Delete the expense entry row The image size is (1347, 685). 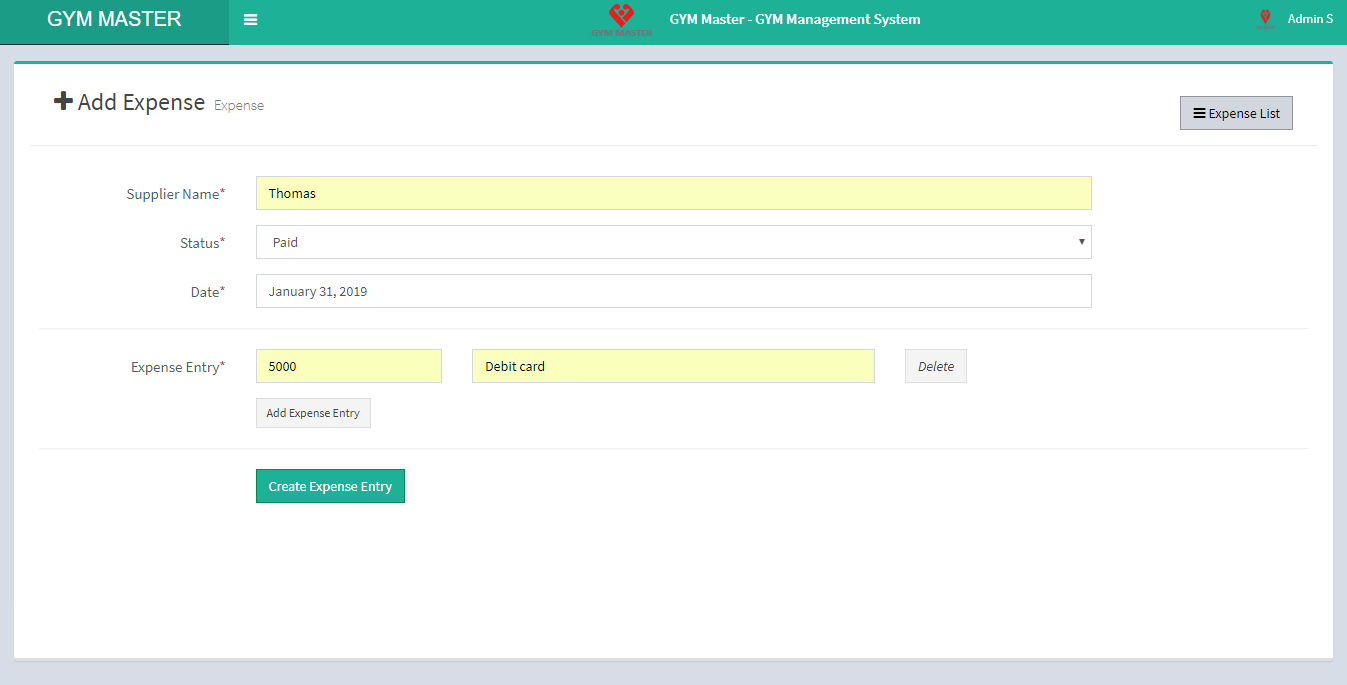click(x=935, y=366)
